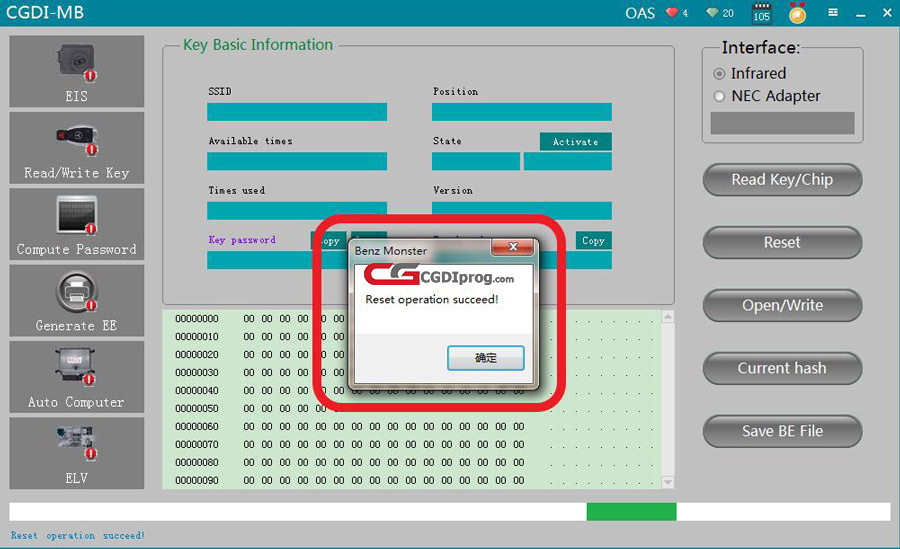Image resolution: width=900 pixels, height=549 pixels.
Task: Close the Benz Monster dialog
Action: click(513, 247)
